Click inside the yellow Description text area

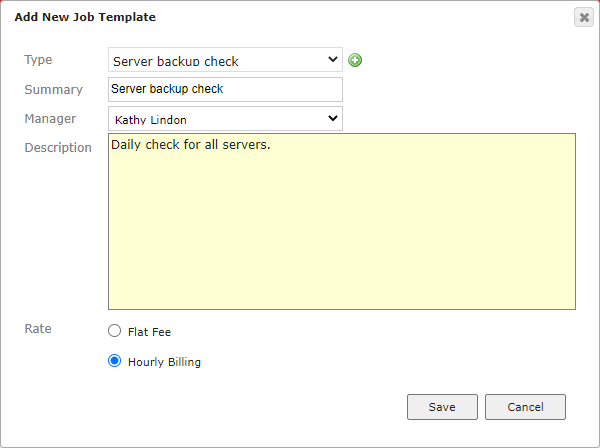tap(342, 222)
